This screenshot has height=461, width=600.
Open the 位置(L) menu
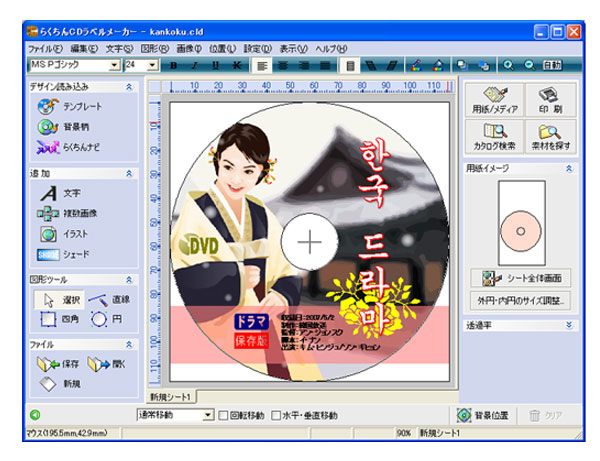222,49
